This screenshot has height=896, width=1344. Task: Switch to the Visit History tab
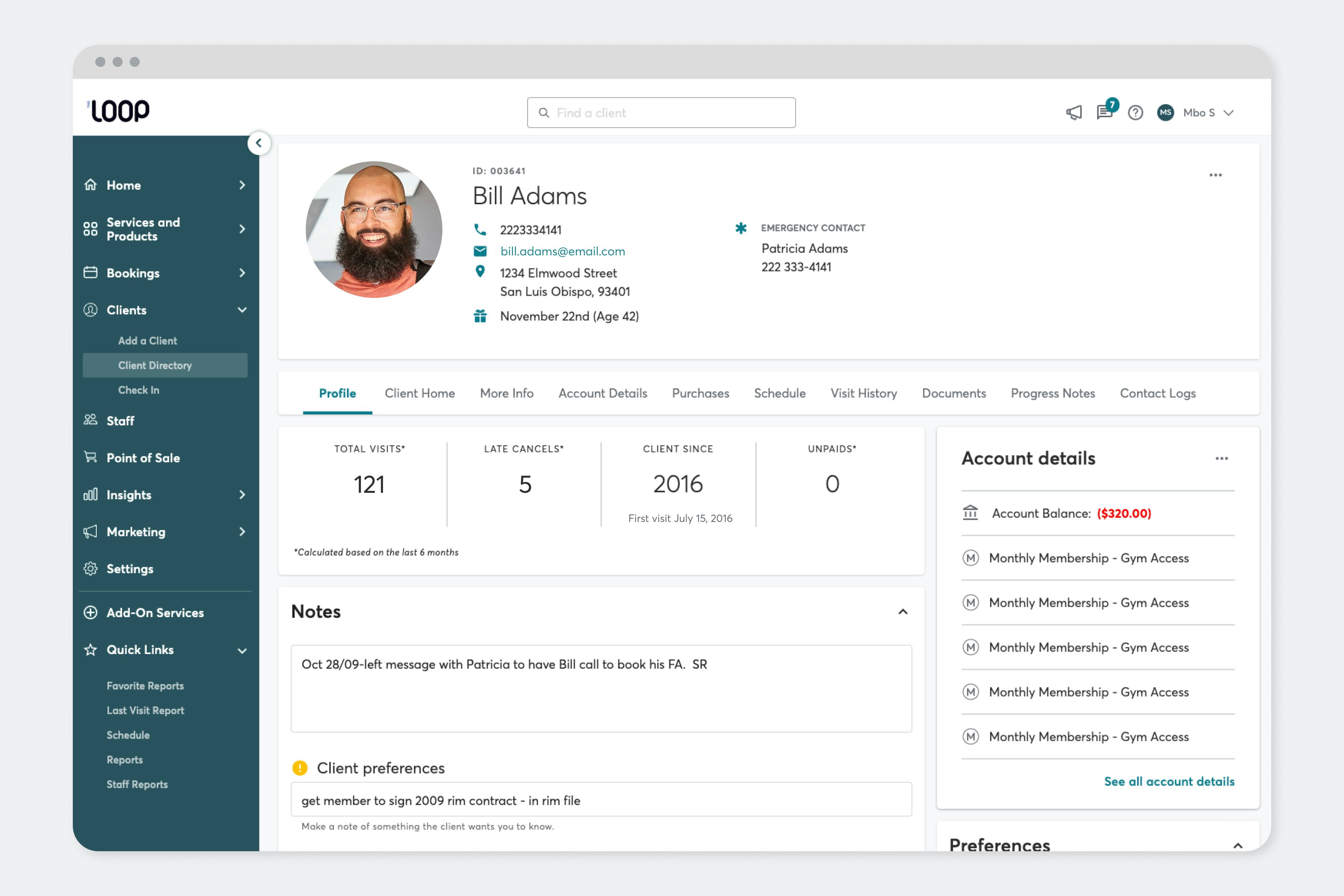tap(864, 393)
